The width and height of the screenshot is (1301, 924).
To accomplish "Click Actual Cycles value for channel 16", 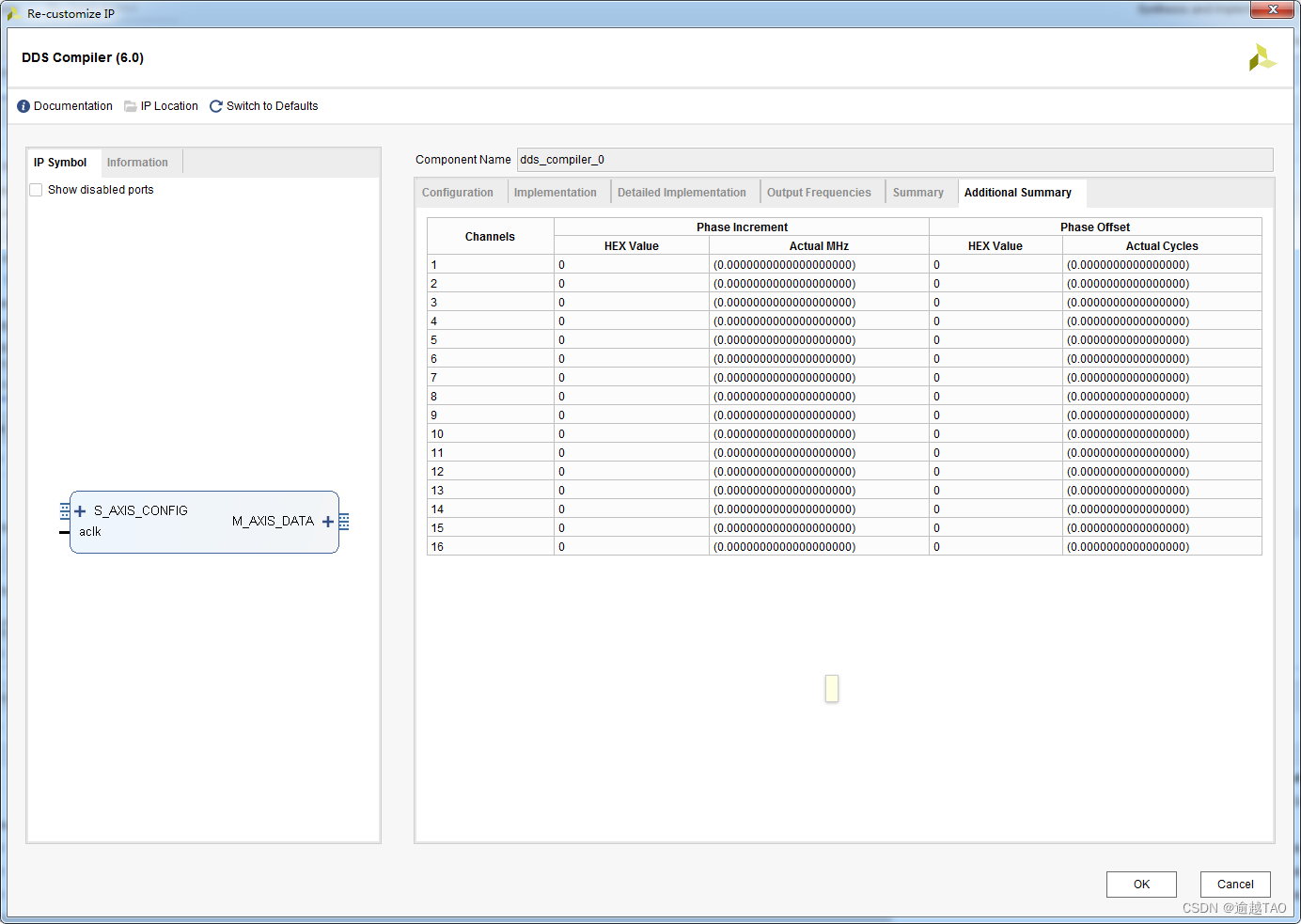I will [1162, 547].
